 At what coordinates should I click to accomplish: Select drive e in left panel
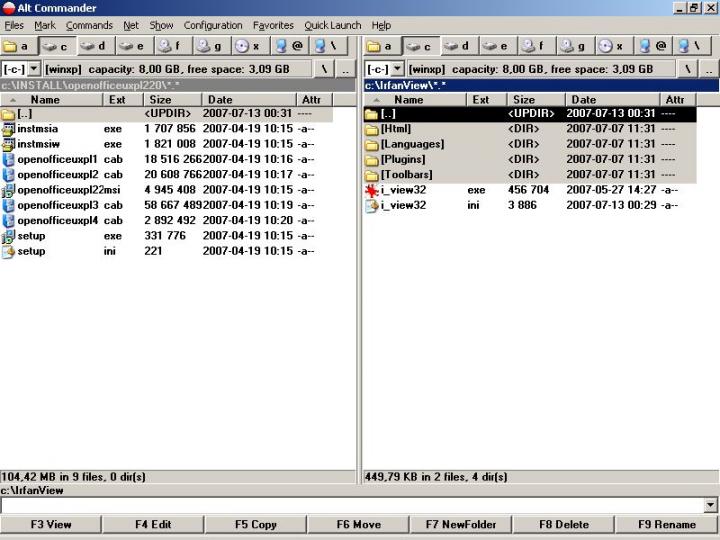pos(133,46)
